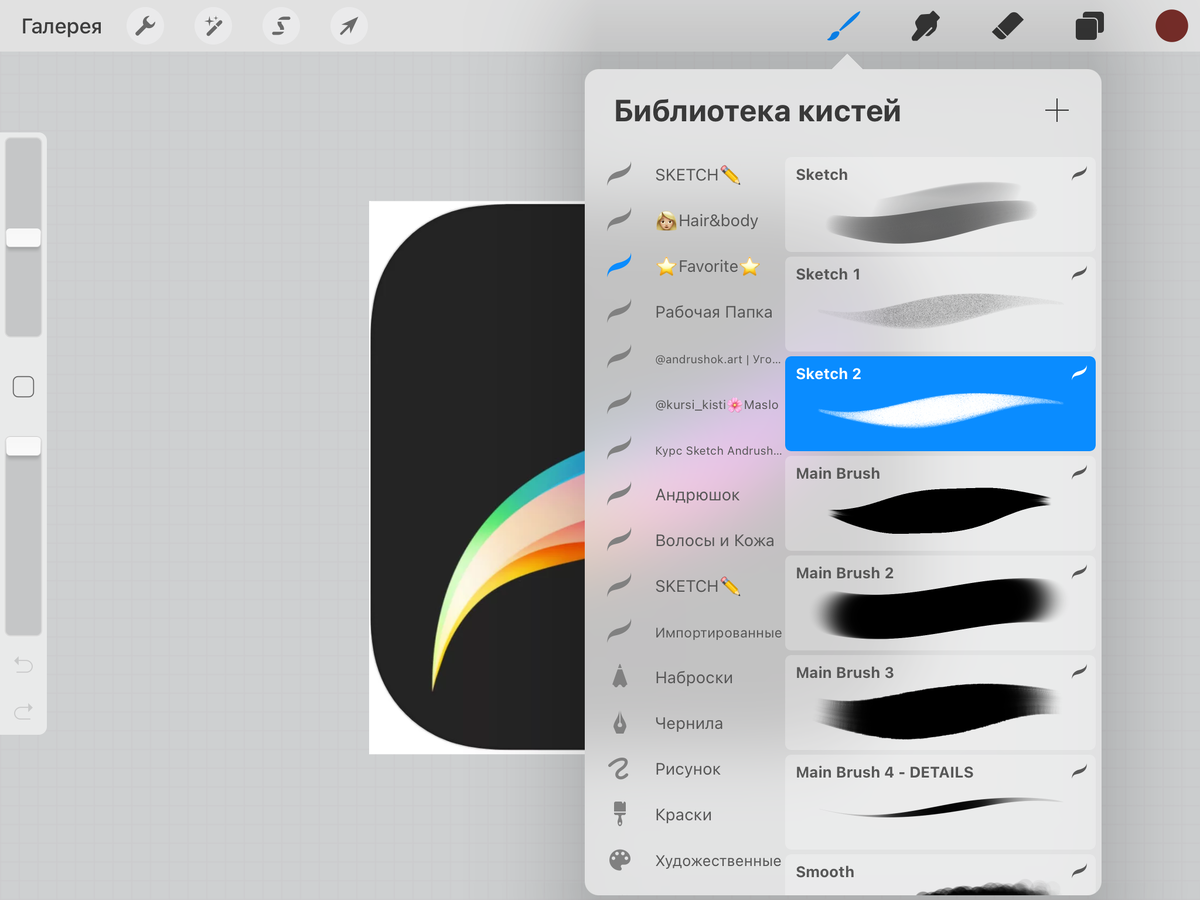Open the Layers panel icon
The image size is (1200, 900).
pos(1089,26)
